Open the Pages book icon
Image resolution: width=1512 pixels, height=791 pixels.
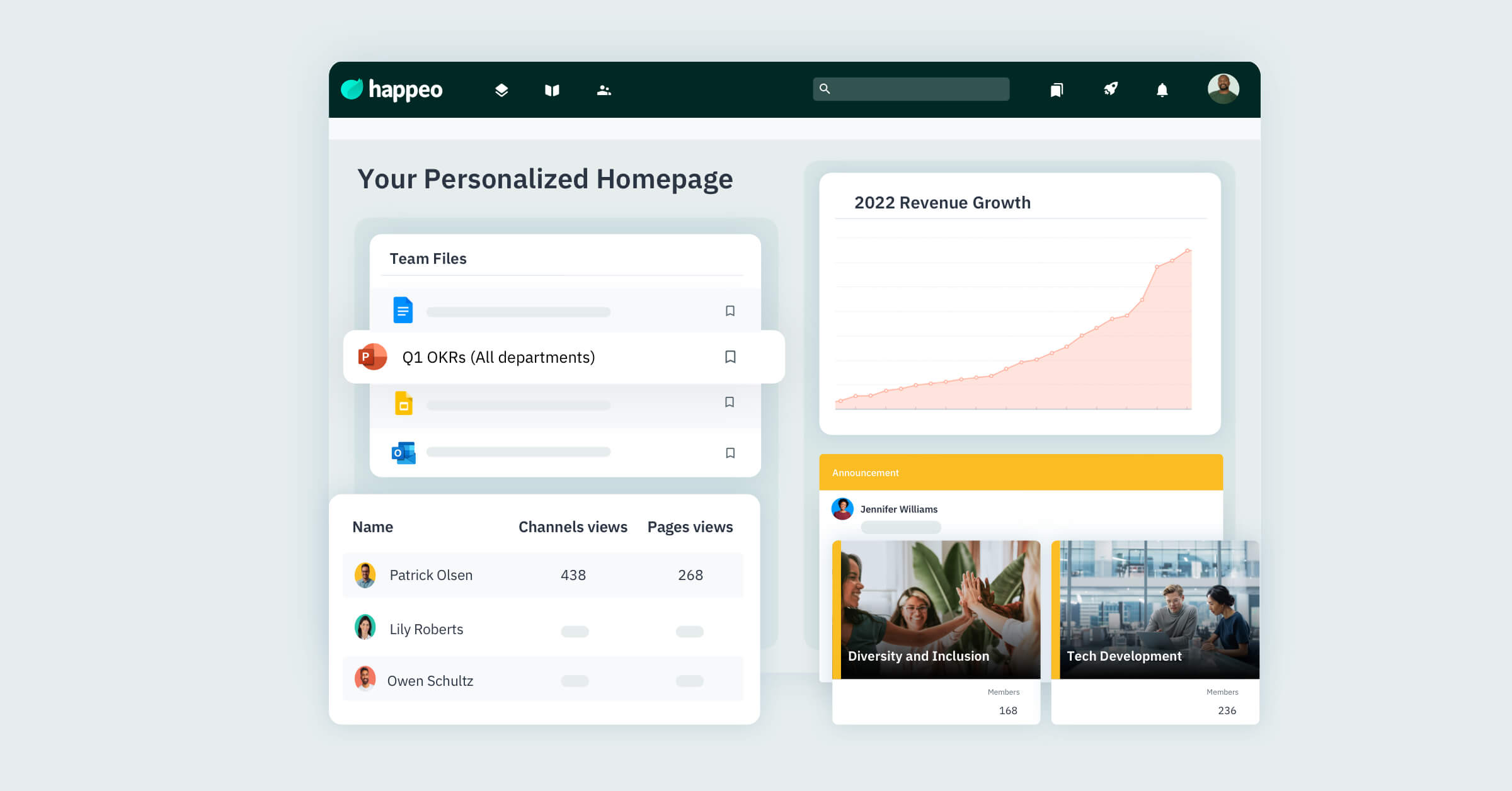click(552, 90)
